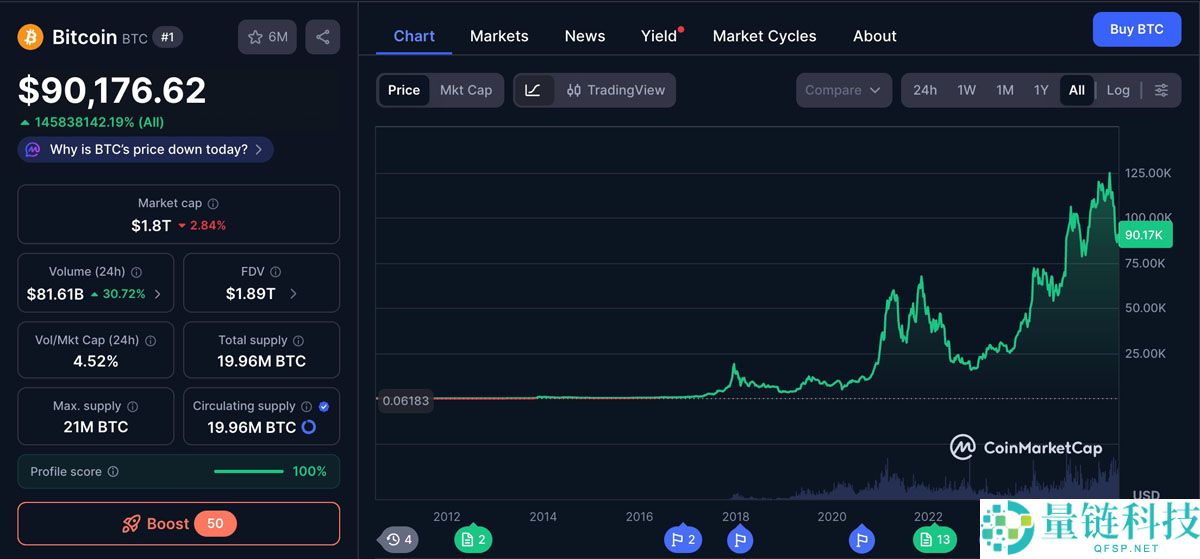Click the 125.00K axis label
1200x559 pixels.
[1148, 173]
